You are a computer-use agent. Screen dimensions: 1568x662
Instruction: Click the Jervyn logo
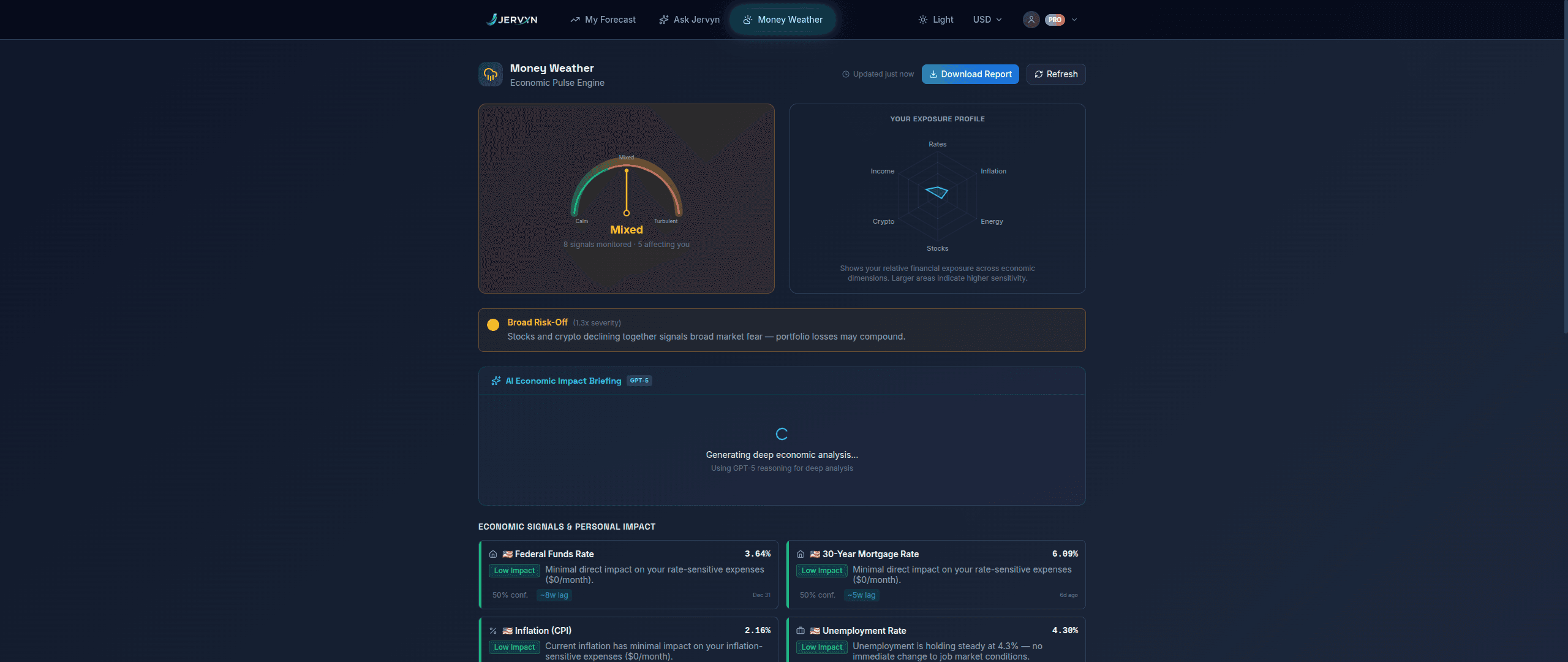pos(512,20)
